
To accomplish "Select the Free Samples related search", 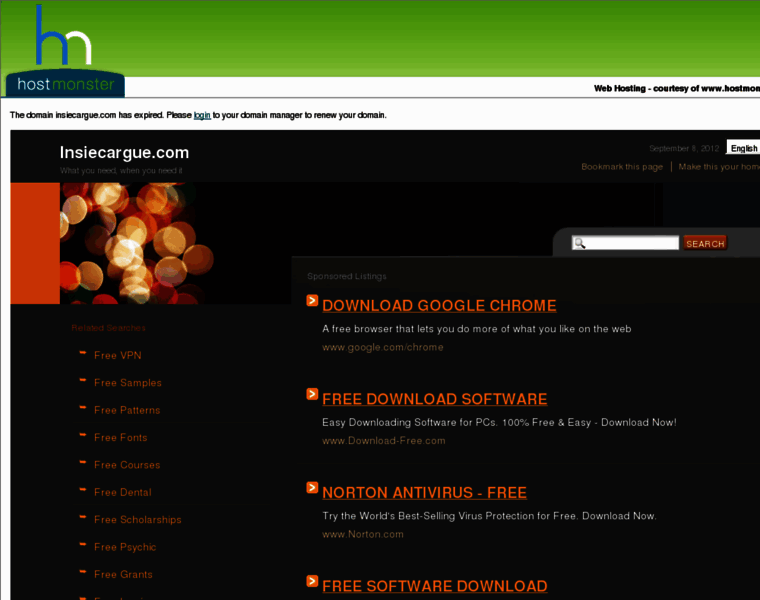I will (x=128, y=383).
